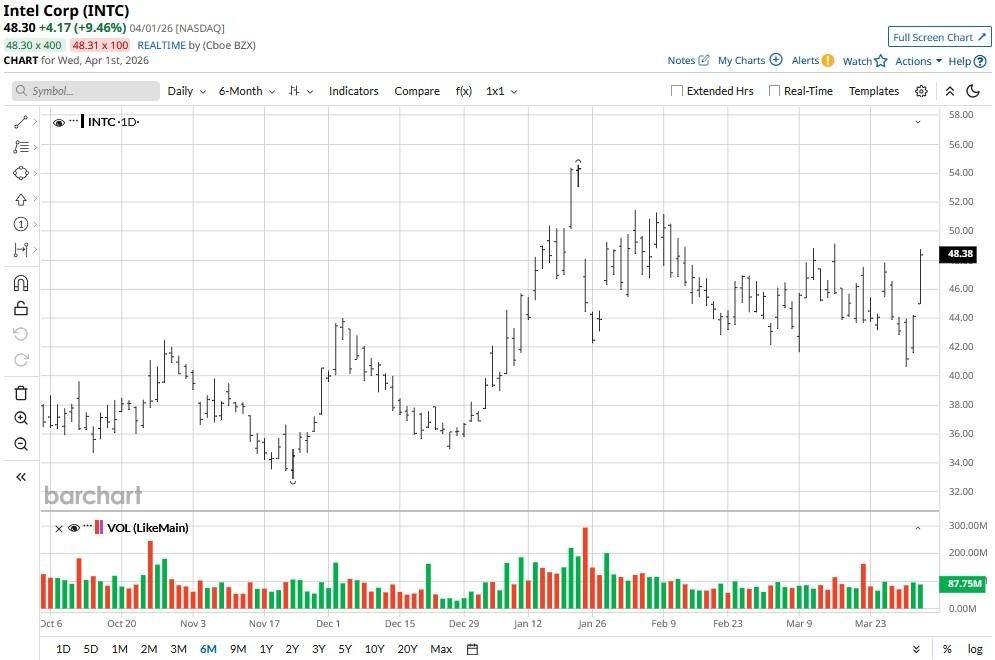The height and width of the screenshot is (660, 995).
Task: Remove the VOL indicator pane
Action: [59, 529]
